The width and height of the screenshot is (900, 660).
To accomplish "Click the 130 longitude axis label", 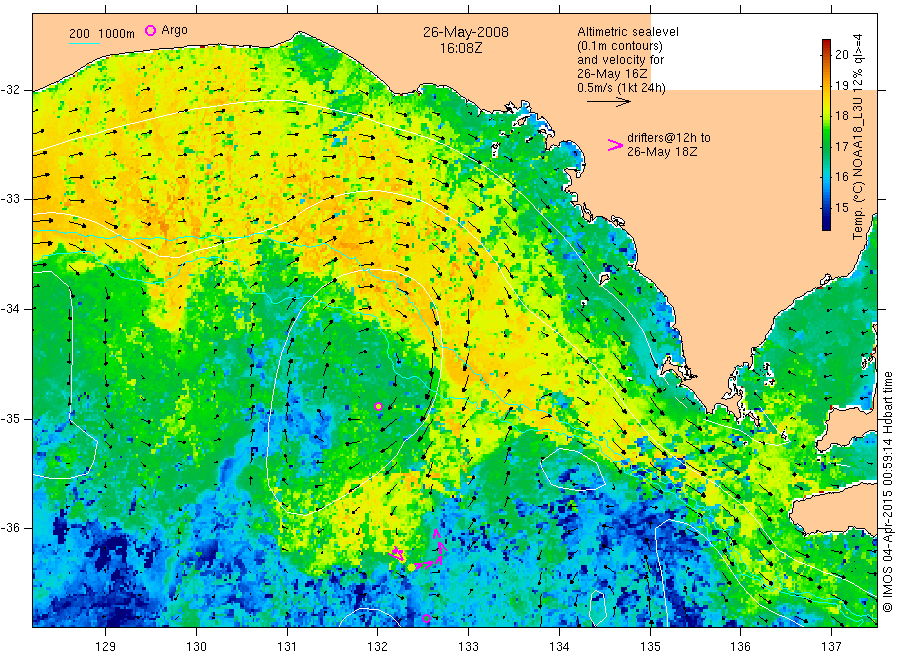I will tap(196, 647).
